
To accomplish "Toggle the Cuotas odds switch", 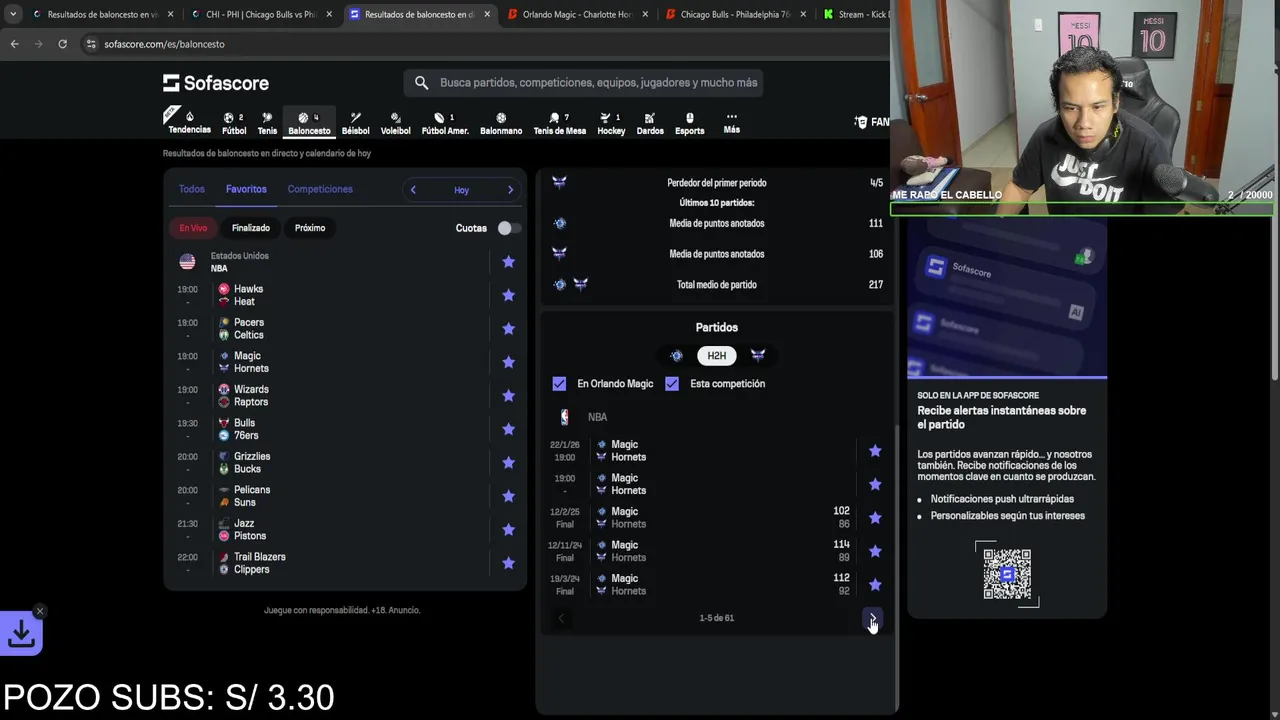I will tap(509, 228).
